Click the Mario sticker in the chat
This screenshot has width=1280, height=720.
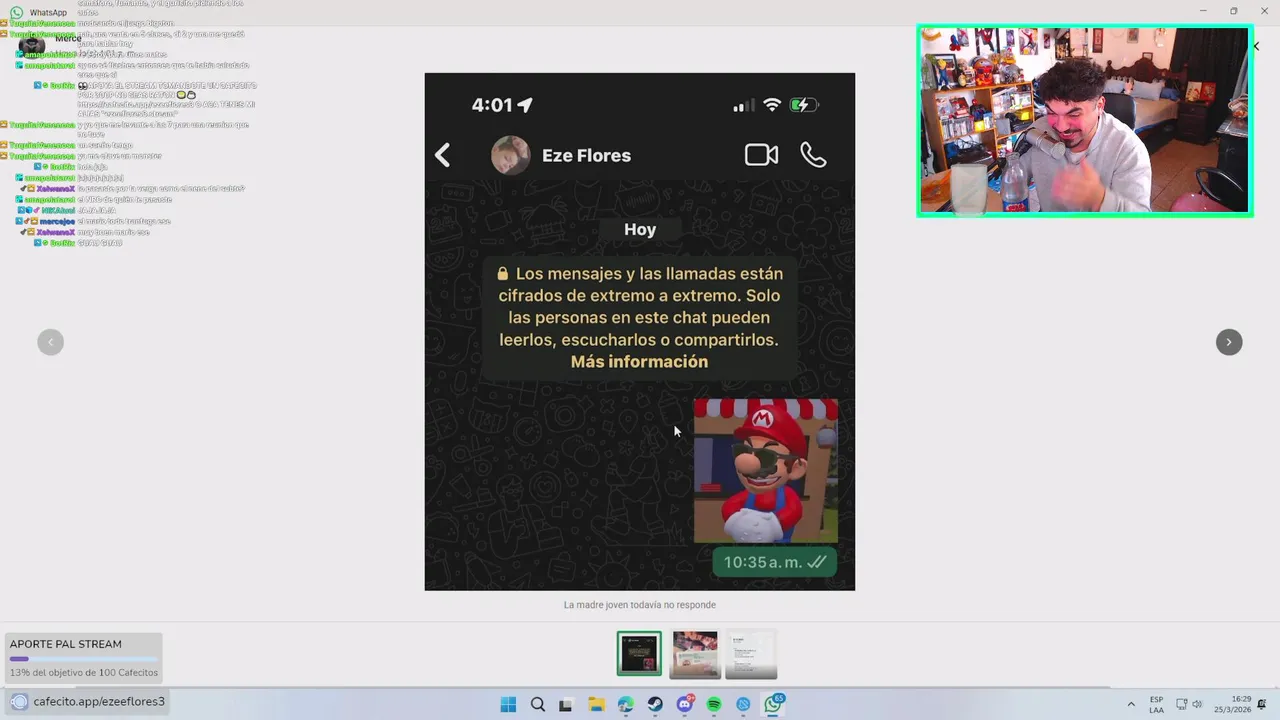pyautogui.click(x=766, y=471)
